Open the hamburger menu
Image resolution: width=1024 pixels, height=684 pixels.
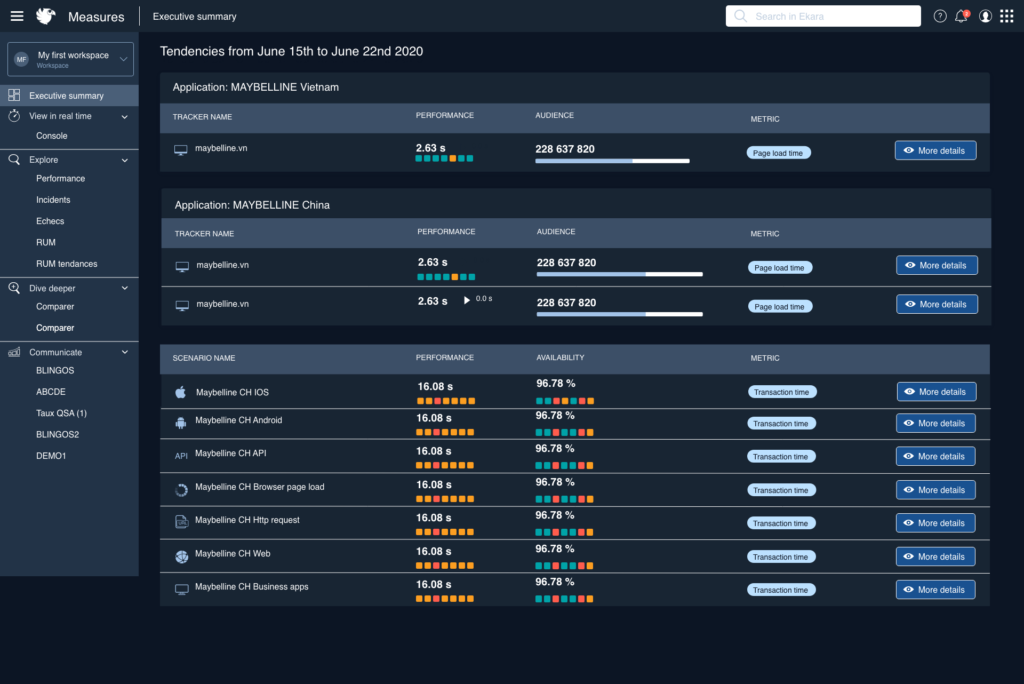(x=17, y=16)
